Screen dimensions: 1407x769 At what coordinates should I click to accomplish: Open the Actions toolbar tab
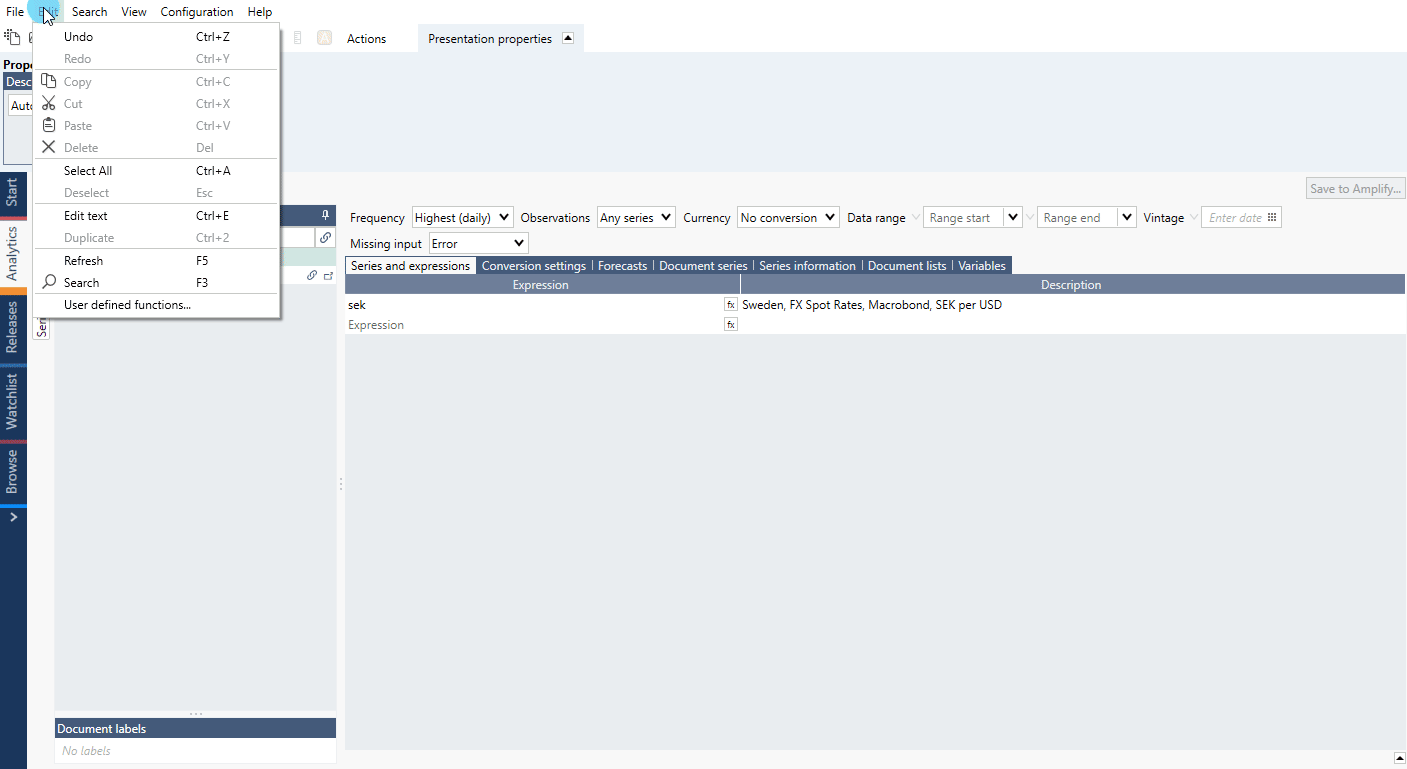(x=366, y=39)
